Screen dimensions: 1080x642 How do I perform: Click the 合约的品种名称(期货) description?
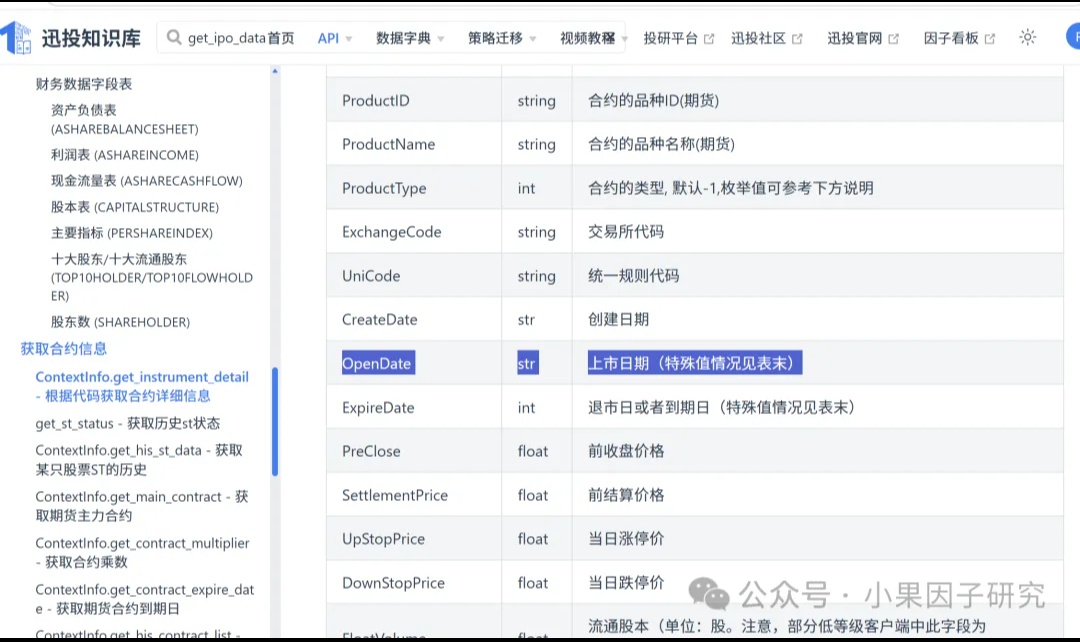(x=661, y=144)
